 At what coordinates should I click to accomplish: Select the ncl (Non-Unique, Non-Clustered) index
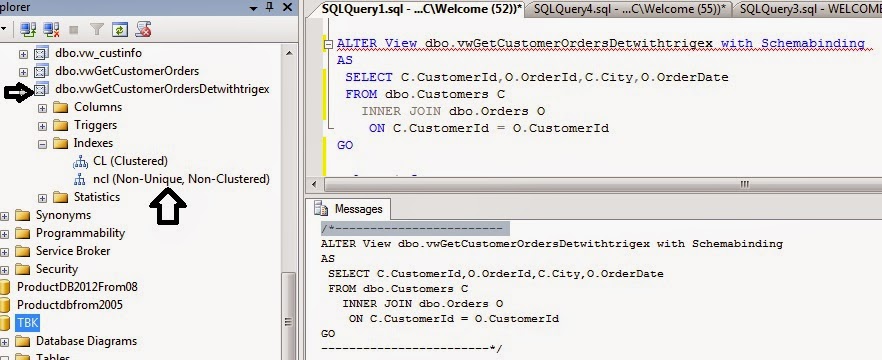click(x=181, y=179)
